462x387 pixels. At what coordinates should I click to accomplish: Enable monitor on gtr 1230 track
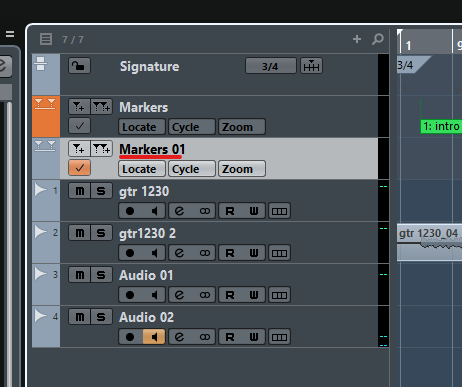tap(154, 211)
